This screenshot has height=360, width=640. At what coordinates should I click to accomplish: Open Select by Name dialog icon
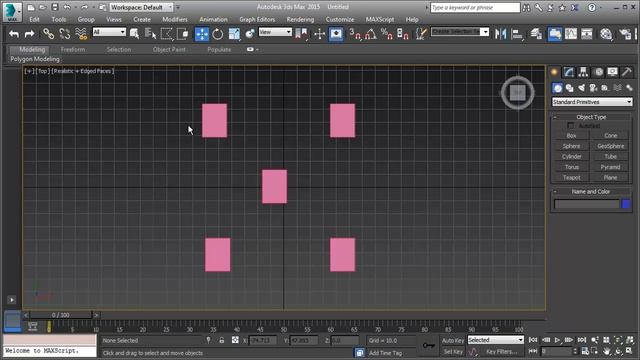[150, 34]
